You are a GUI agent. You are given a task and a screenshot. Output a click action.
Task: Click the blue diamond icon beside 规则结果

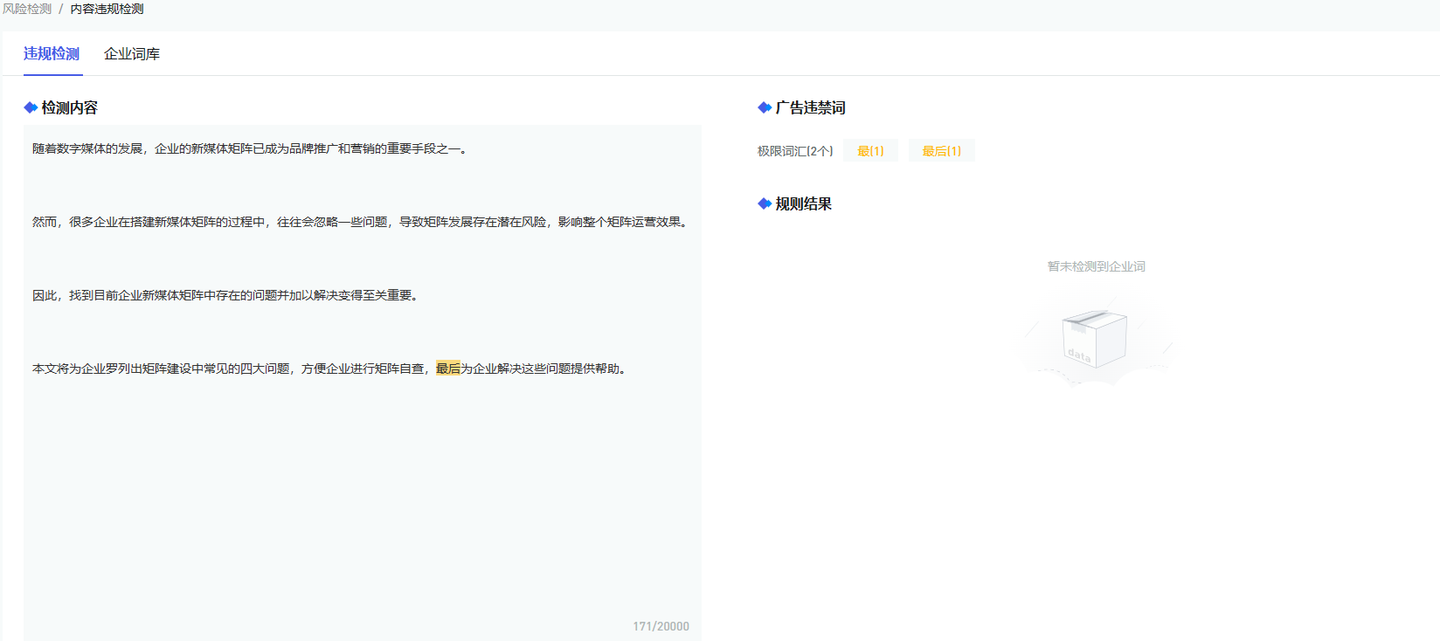[x=765, y=203]
